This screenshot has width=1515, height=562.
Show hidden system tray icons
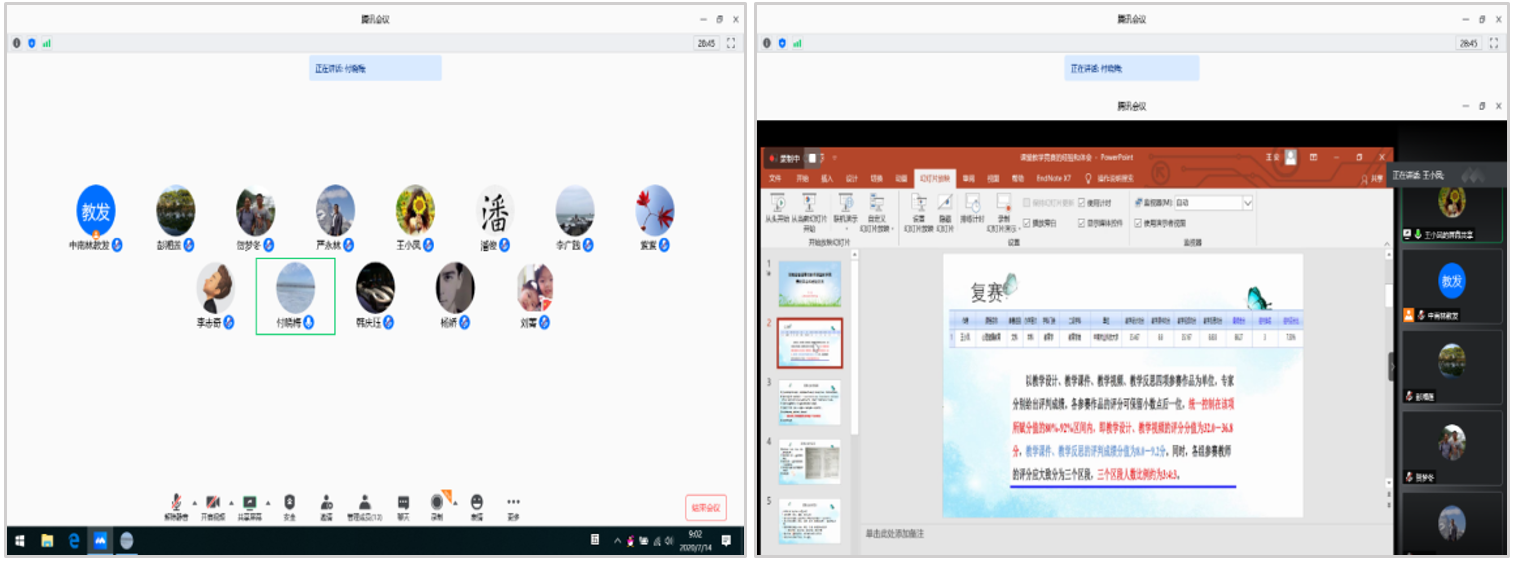(x=618, y=541)
